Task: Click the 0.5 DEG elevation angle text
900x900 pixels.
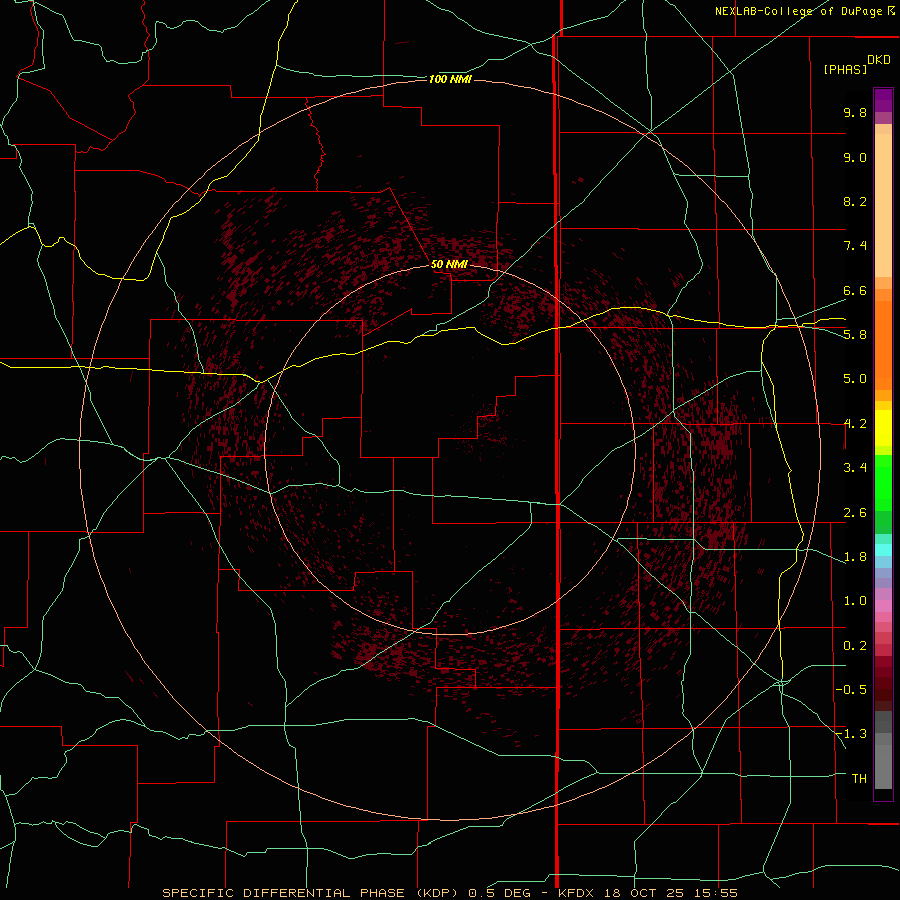Action: pyautogui.click(x=502, y=893)
